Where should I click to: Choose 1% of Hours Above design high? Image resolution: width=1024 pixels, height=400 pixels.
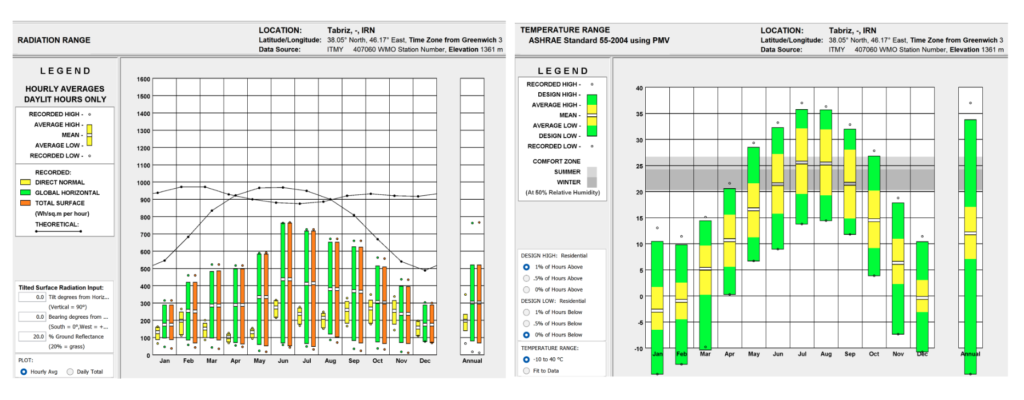point(526,267)
